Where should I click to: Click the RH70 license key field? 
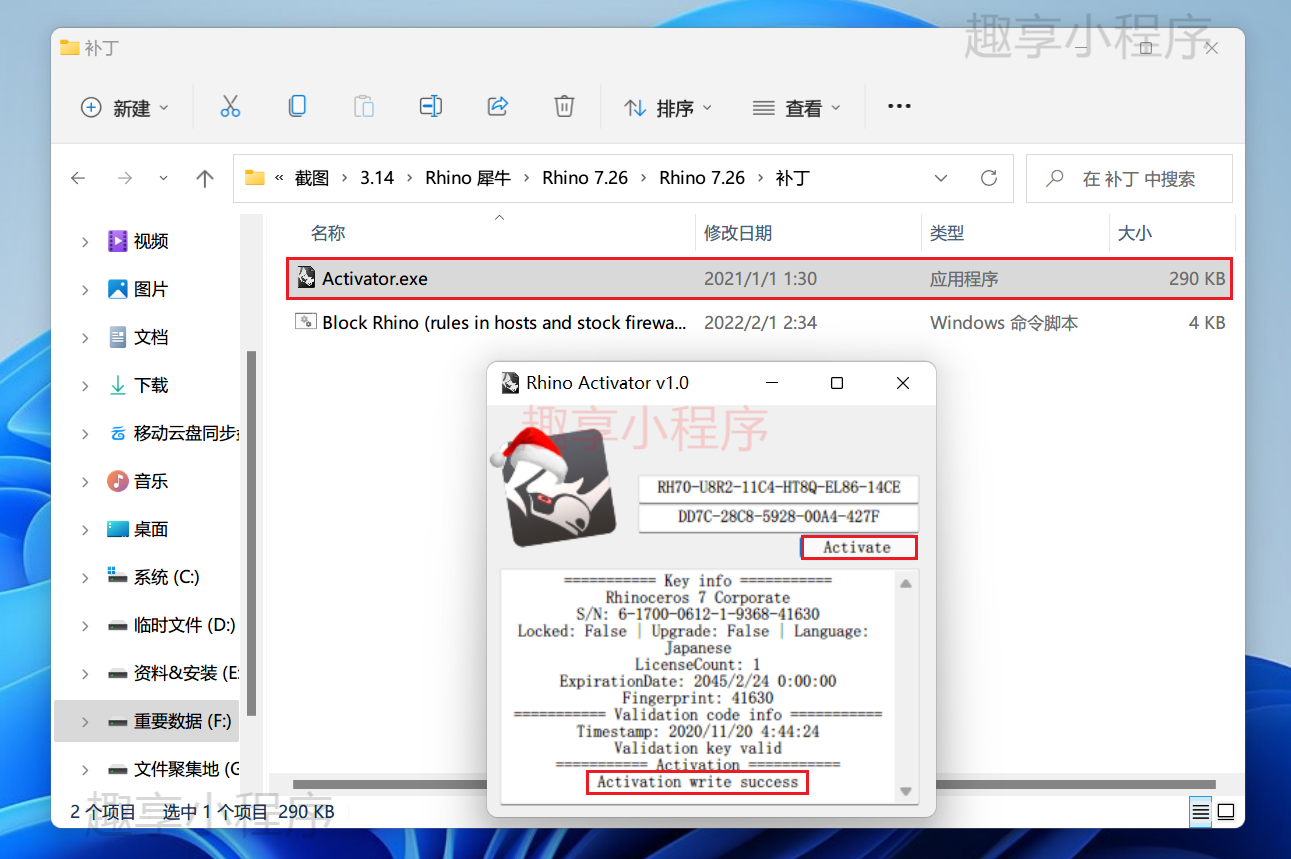(x=778, y=488)
